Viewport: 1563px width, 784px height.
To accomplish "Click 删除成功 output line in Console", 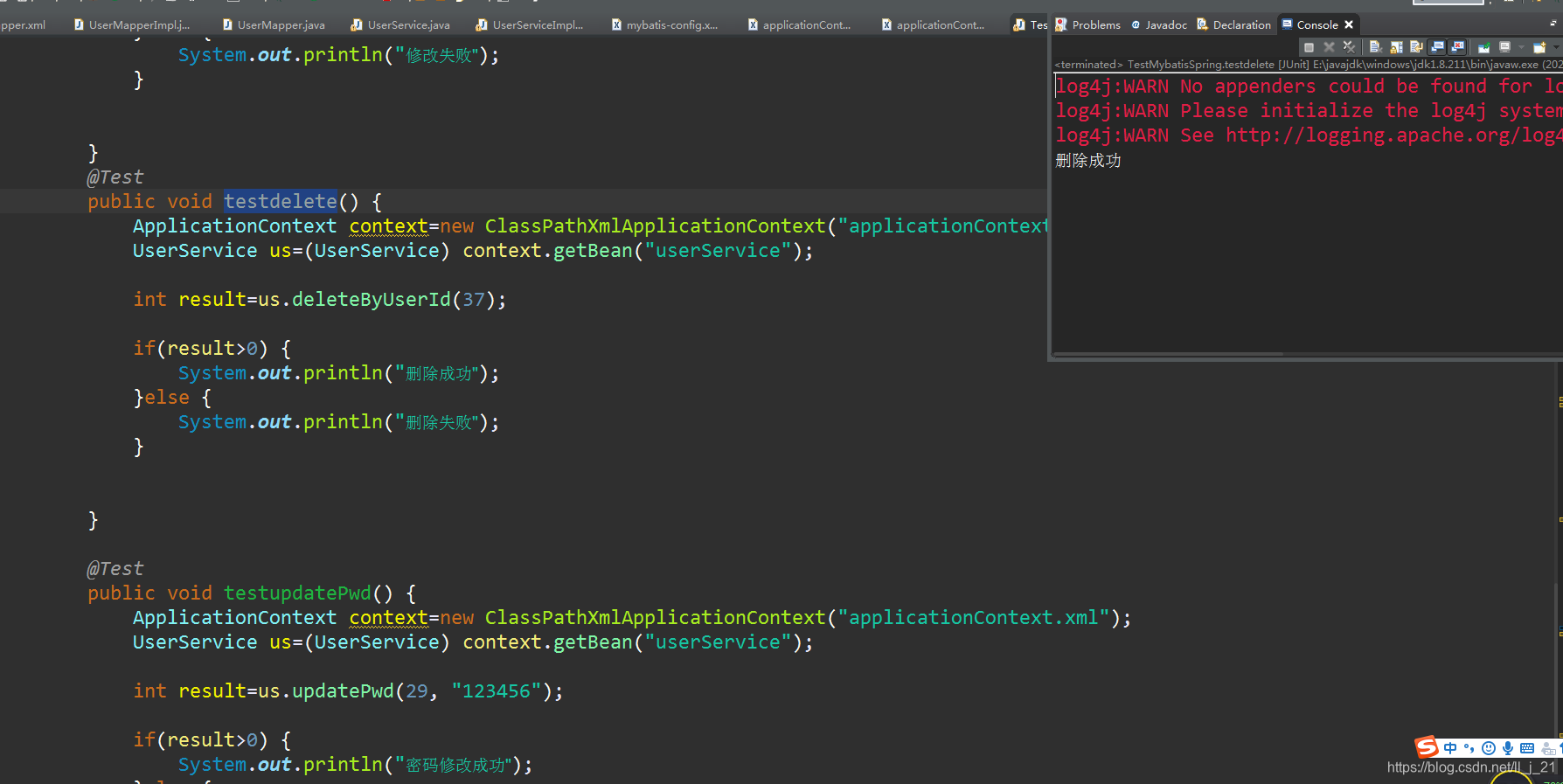I will coord(1088,160).
